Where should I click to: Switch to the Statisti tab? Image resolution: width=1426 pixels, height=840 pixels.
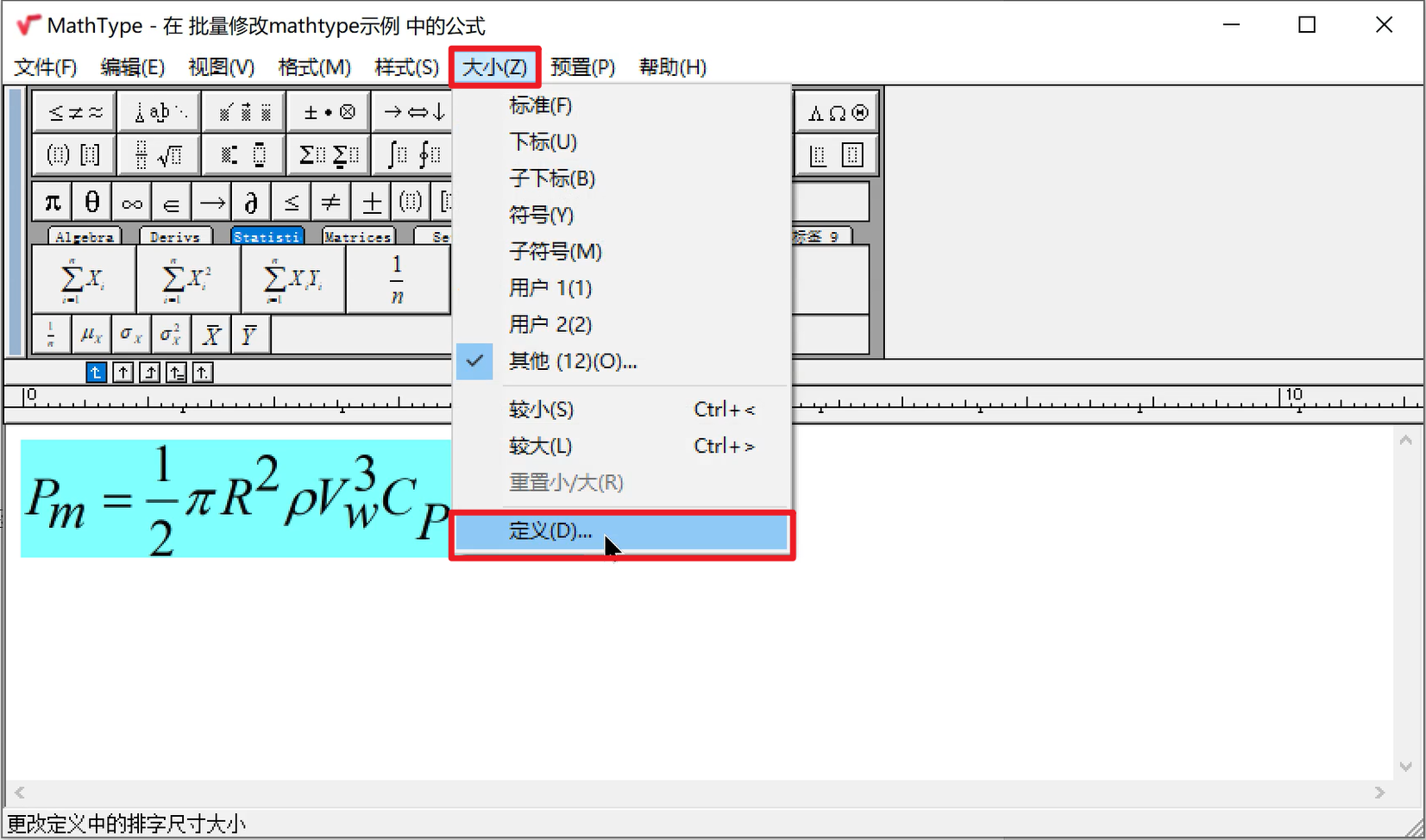click(267, 236)
